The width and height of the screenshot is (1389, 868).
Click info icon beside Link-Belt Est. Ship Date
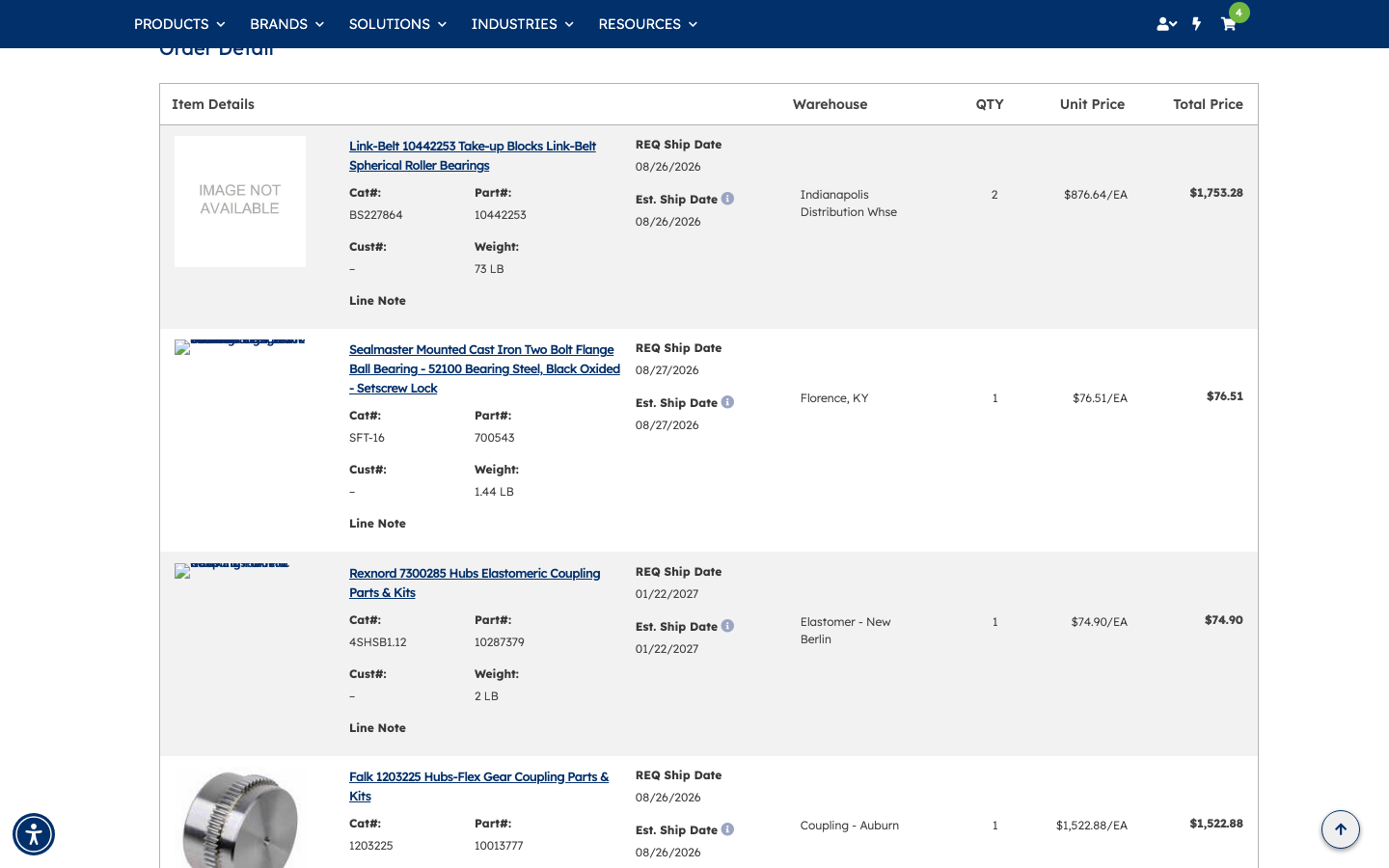[x=727, y=199]
